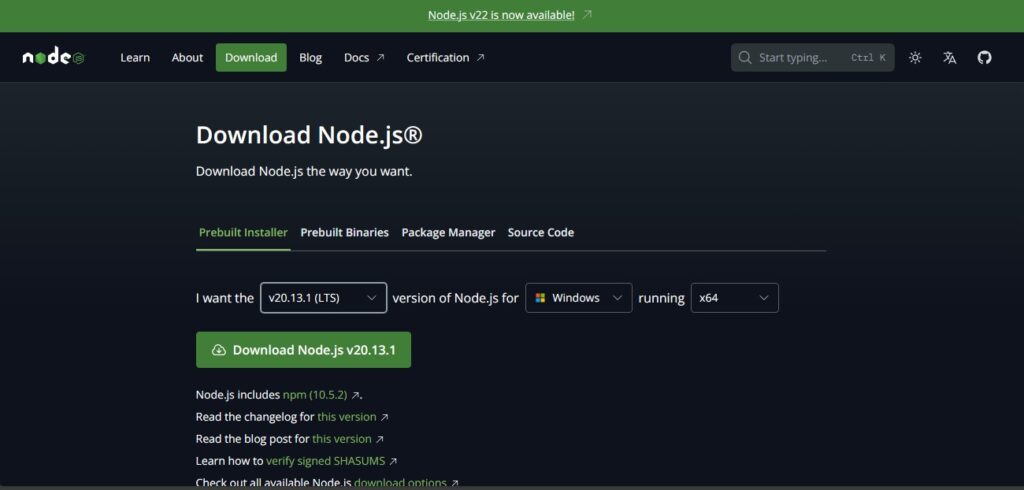Image resolution: width=1024 pixels, height=490 pixels.
Task: Open 'Node.js v22 is now available!' link
Action: point(502,14)
